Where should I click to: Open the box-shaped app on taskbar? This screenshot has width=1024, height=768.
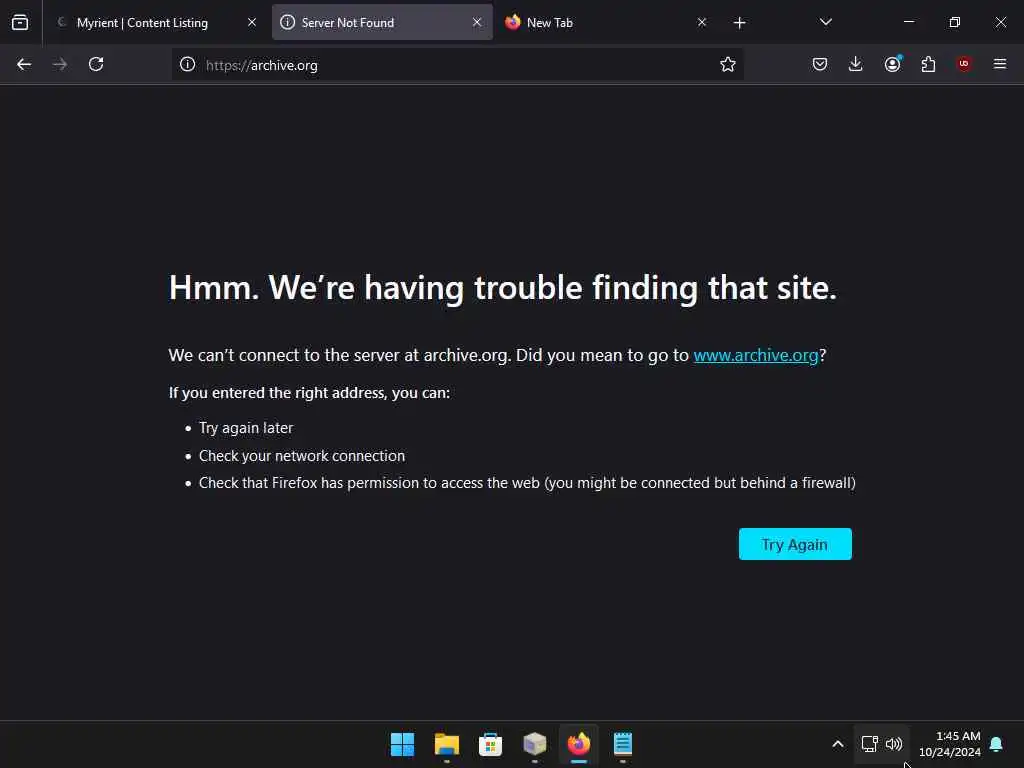pyautogui.click(x=534, y=744)
